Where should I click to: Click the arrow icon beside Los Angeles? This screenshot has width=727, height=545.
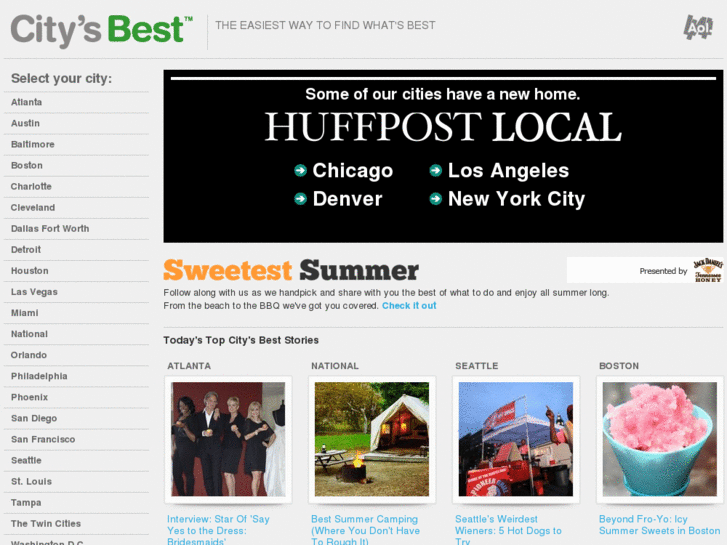pos(435,170)
